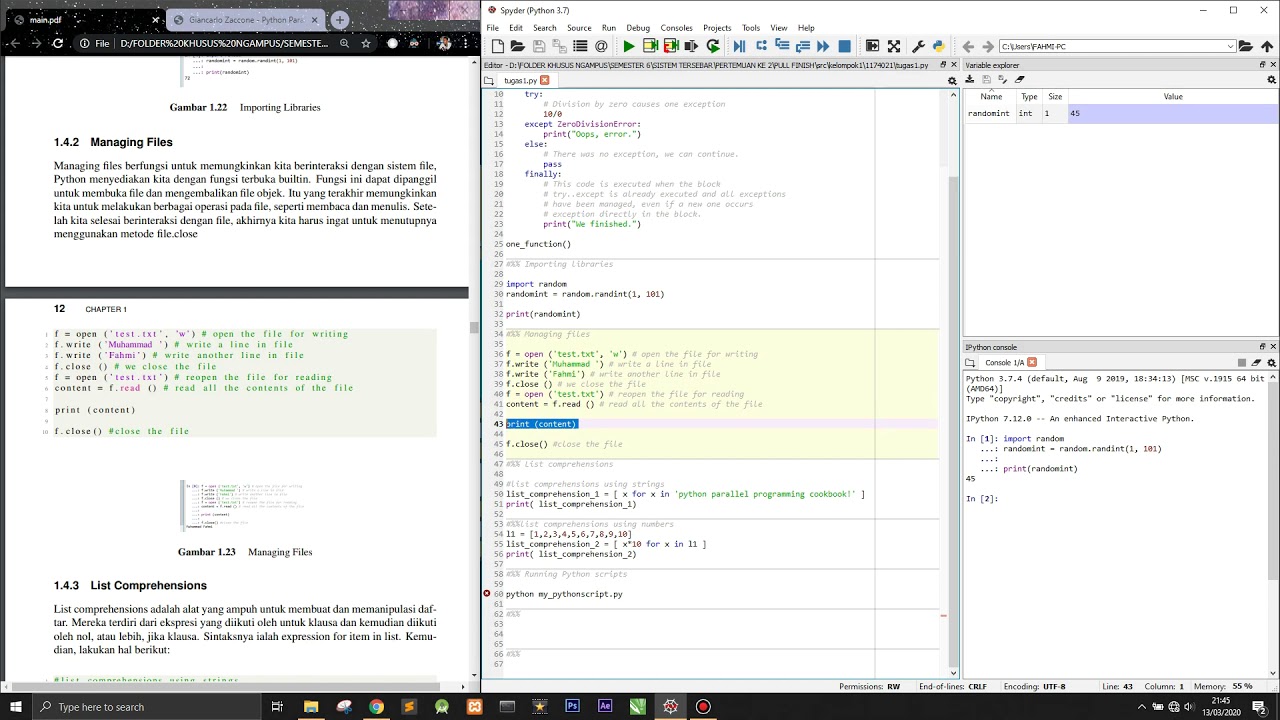This screenshot has height=720, width=1280.
Task: Open the IPython console options gear menu
Action: click(x=1272, y=362)
